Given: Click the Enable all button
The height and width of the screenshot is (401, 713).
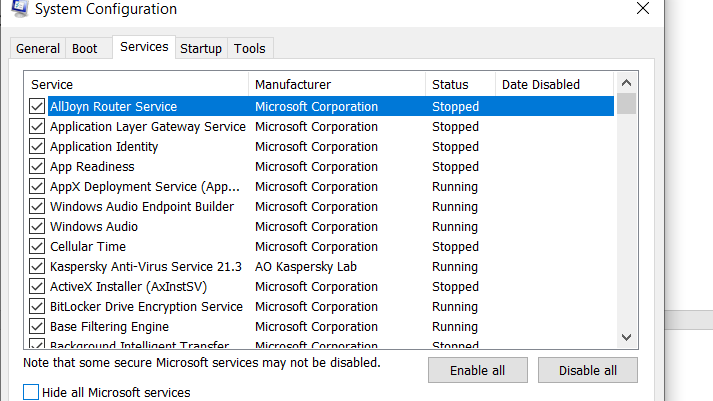Looking at the screenshot, I should tap(477, 371).
